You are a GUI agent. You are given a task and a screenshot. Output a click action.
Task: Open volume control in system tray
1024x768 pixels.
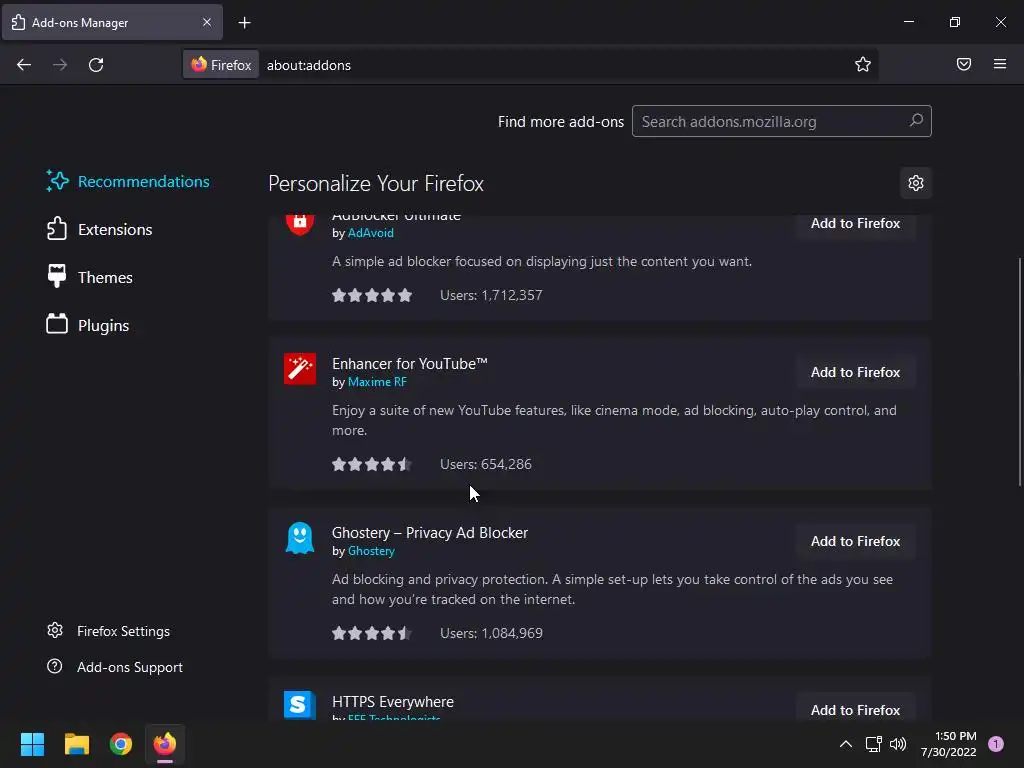898,744
